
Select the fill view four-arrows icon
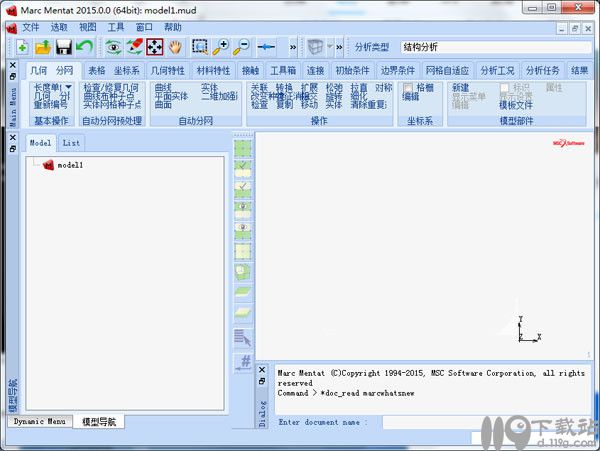point(155,47)
